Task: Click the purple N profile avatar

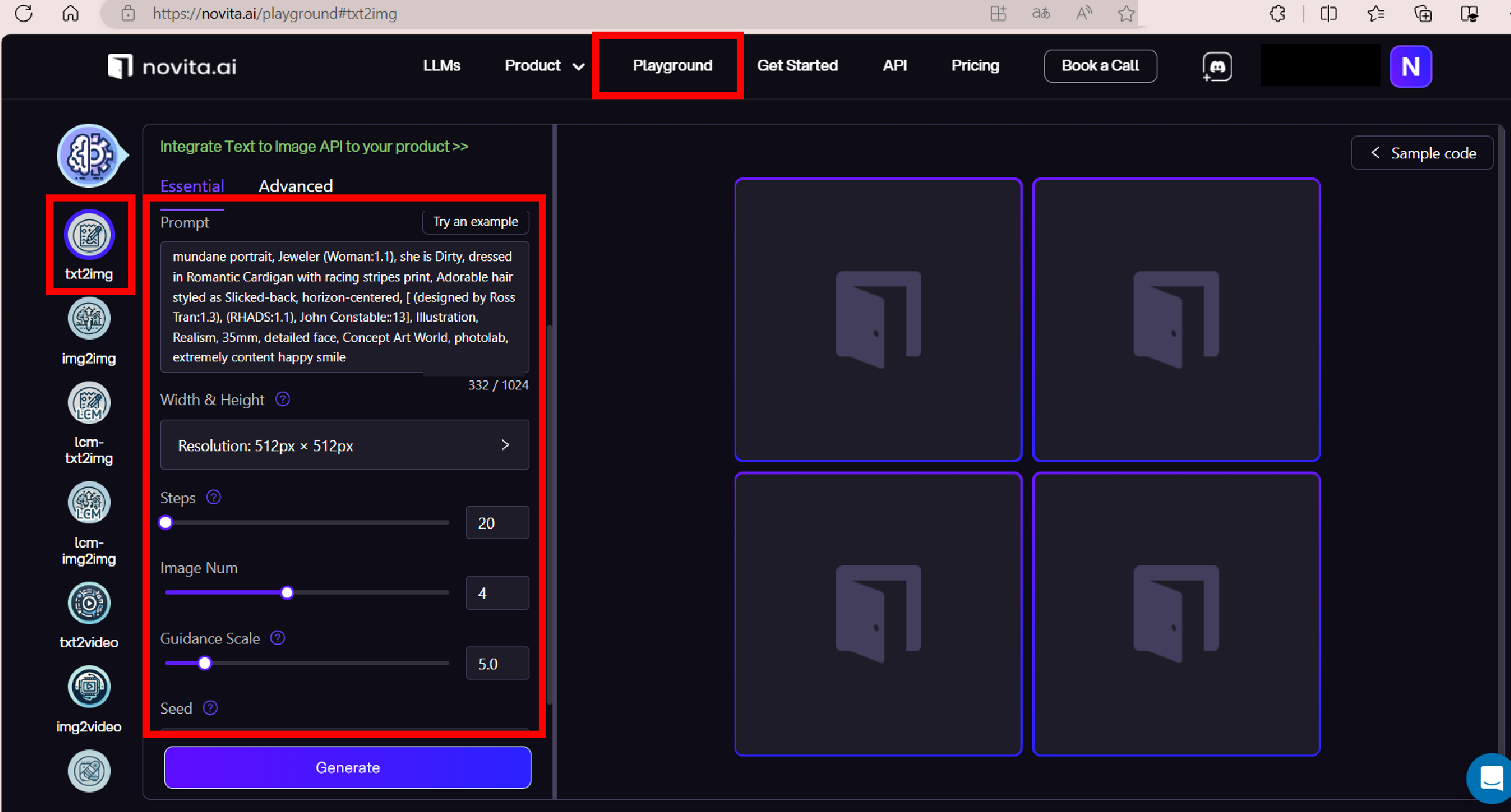Action: tap(1410, 66)
